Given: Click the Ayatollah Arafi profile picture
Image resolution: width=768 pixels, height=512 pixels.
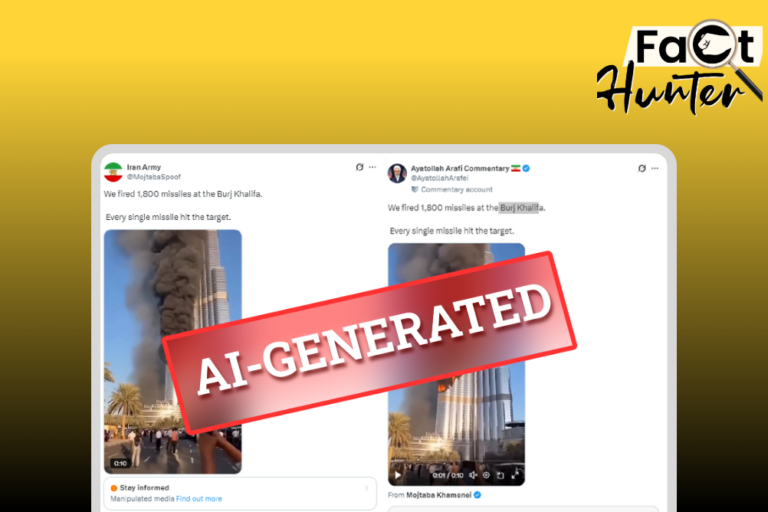Looking at the screenshot, I should click(x=397, y=173).
